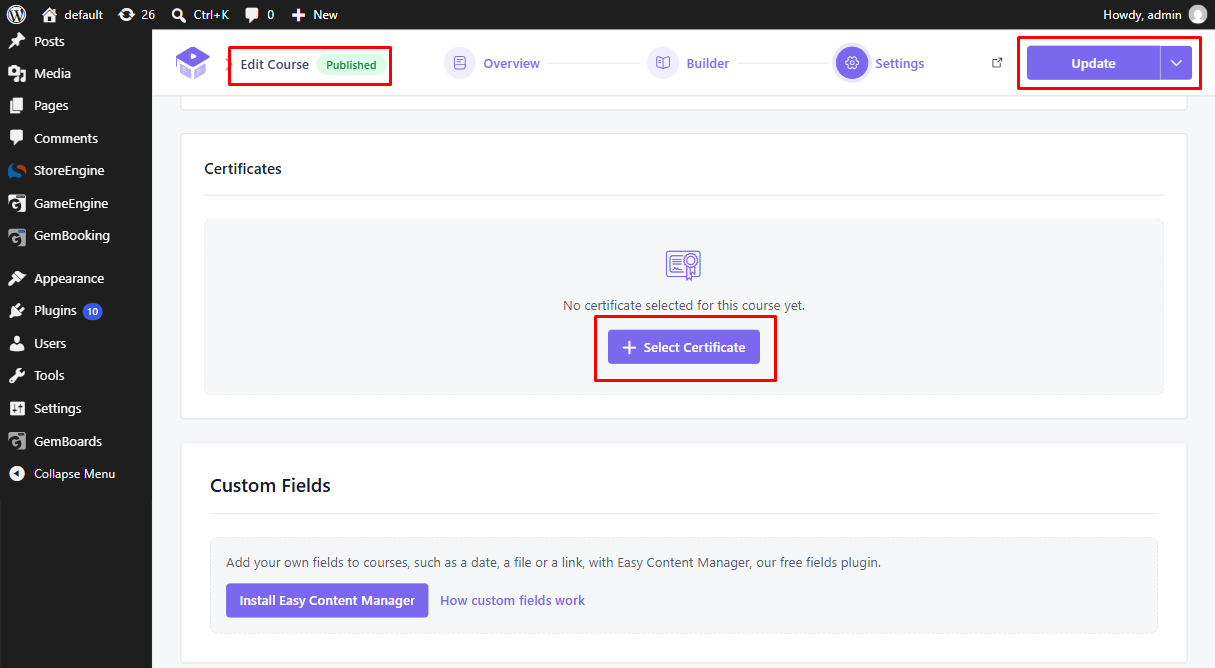Open the Builder step book icon
1215x668 pixels.
pyautogui.click(x=663, y=63)
